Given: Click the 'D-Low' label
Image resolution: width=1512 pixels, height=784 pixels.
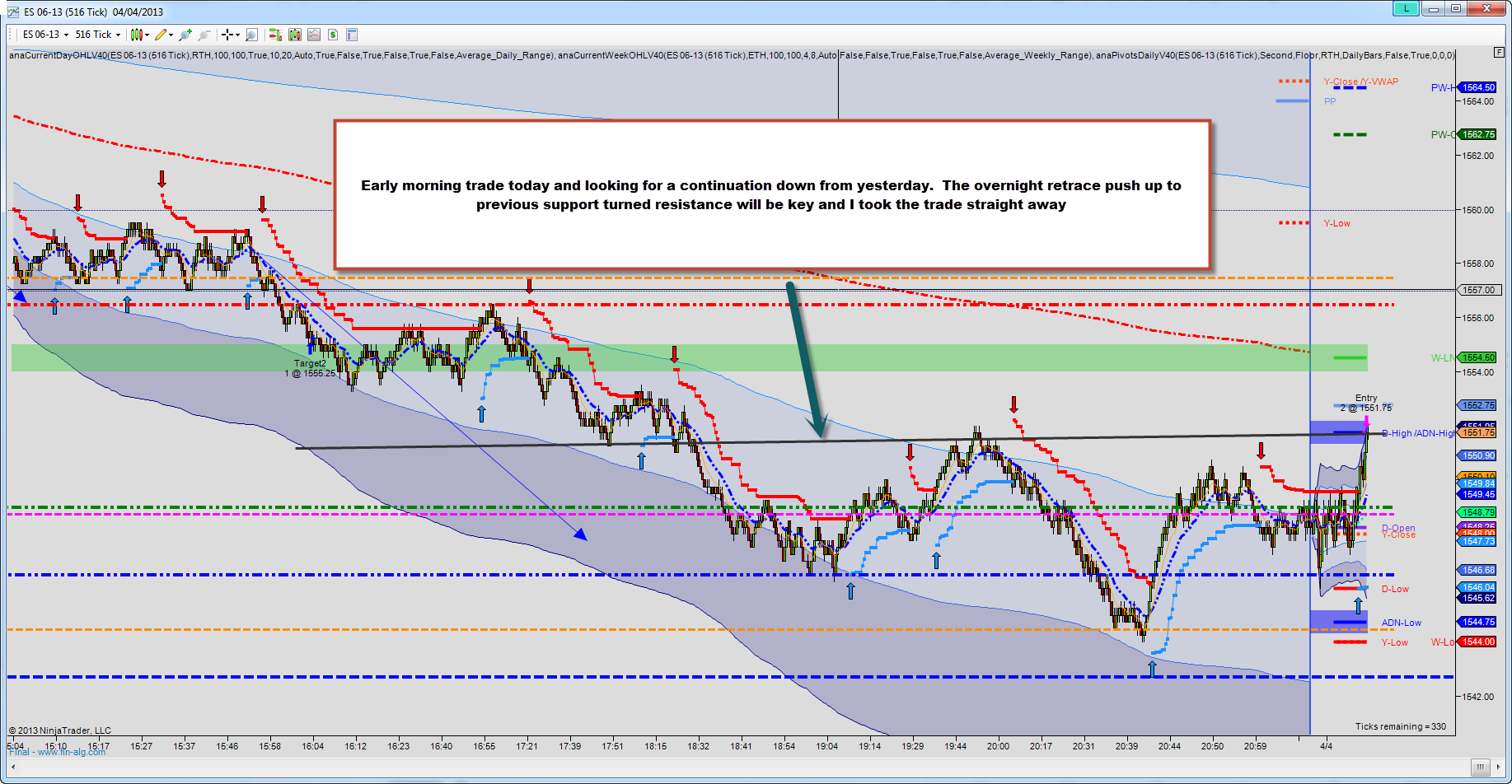Looking at the screenshot, I should click(1395, 589).
